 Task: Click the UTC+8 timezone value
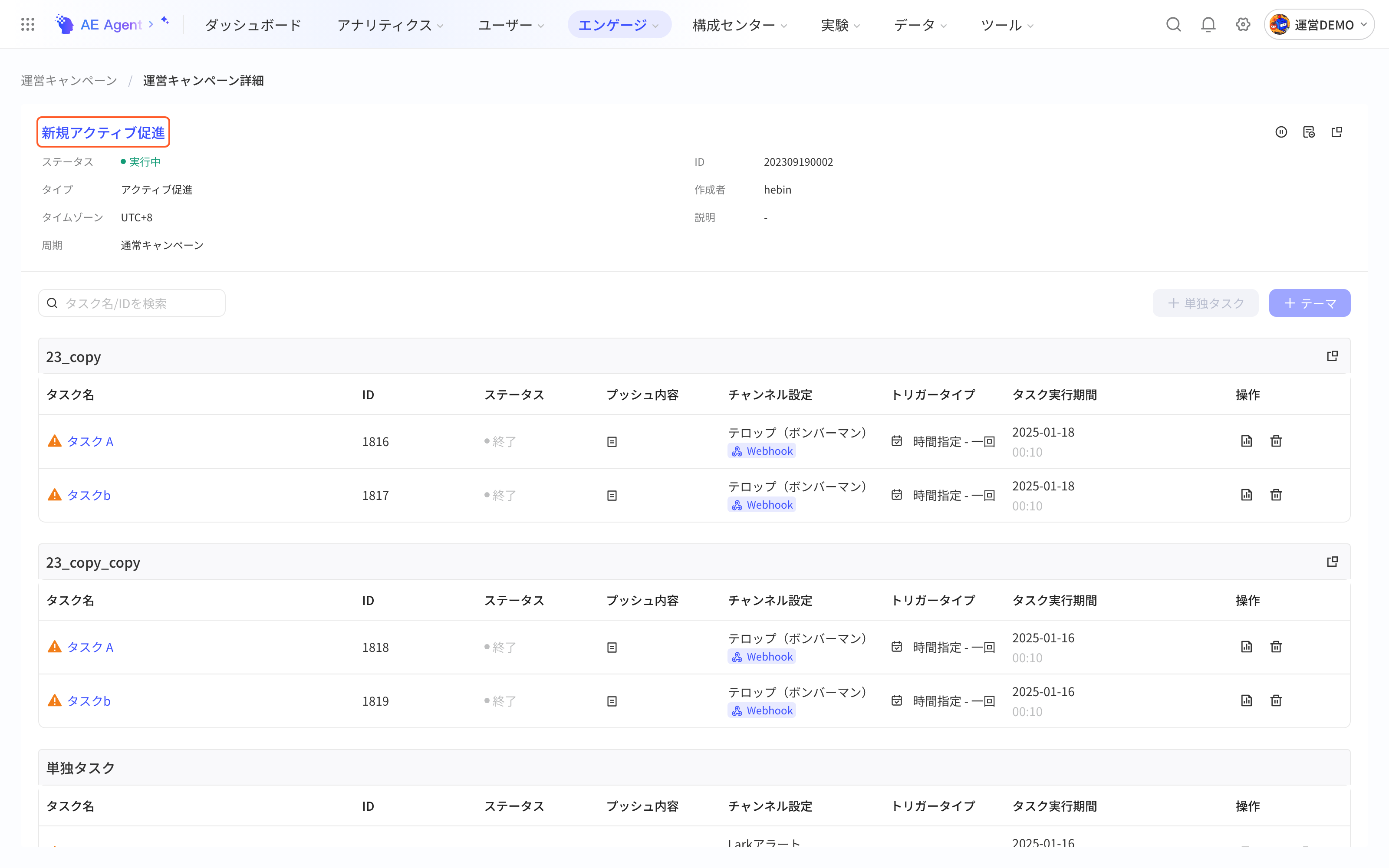[137, 217]
